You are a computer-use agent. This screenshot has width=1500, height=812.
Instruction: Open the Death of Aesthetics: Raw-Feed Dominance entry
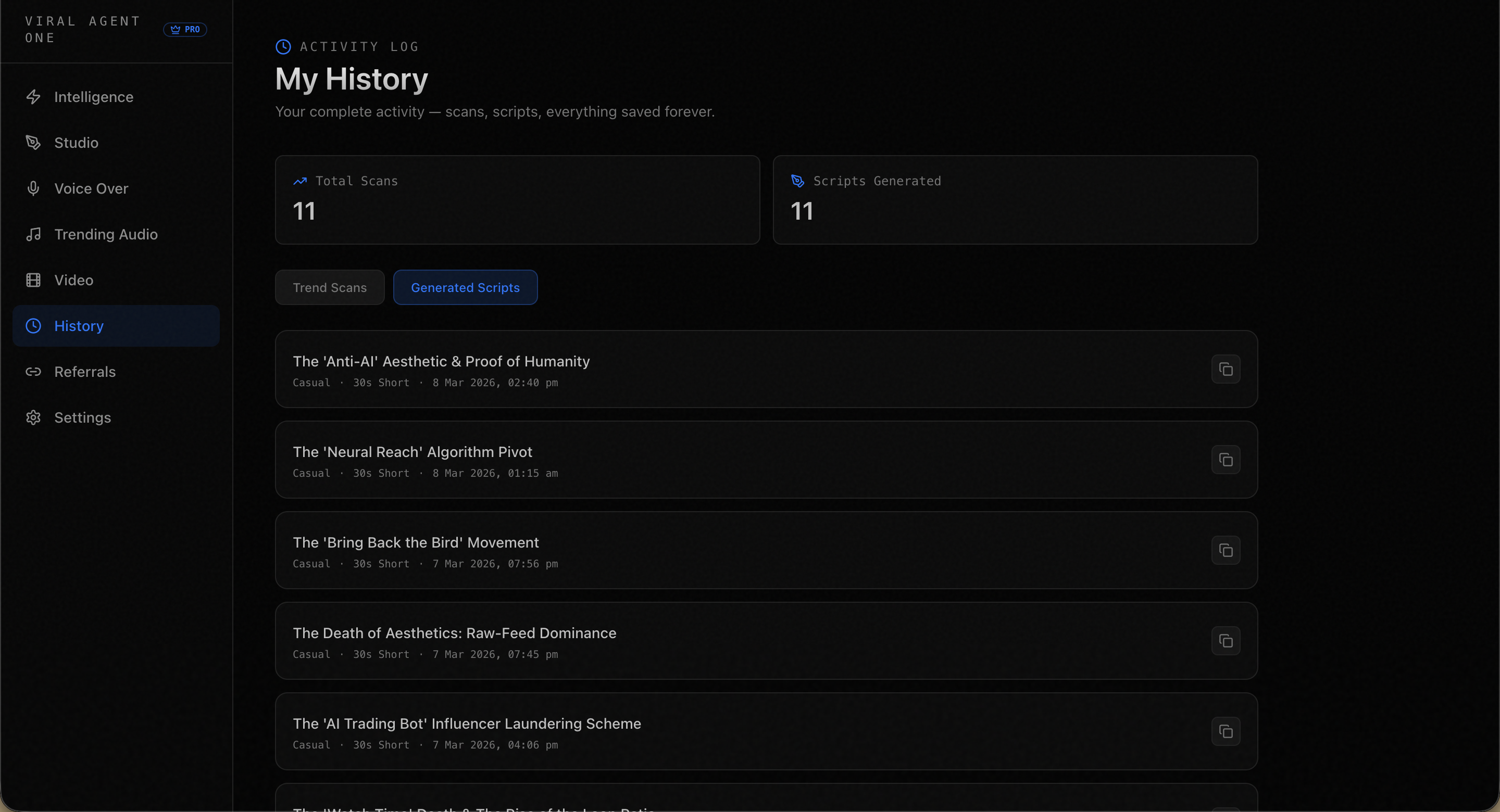[766, 641]
